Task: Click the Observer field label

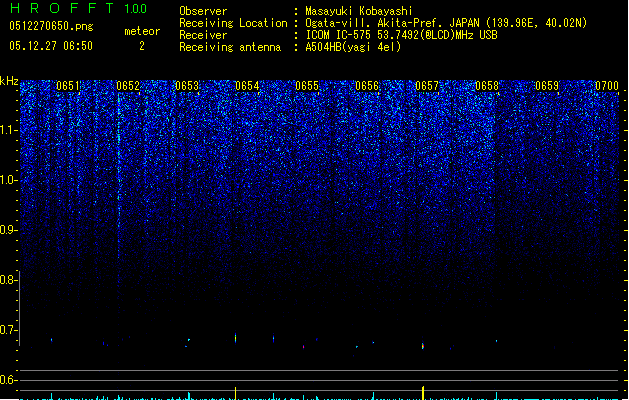Action: click(x=203, y=11)
